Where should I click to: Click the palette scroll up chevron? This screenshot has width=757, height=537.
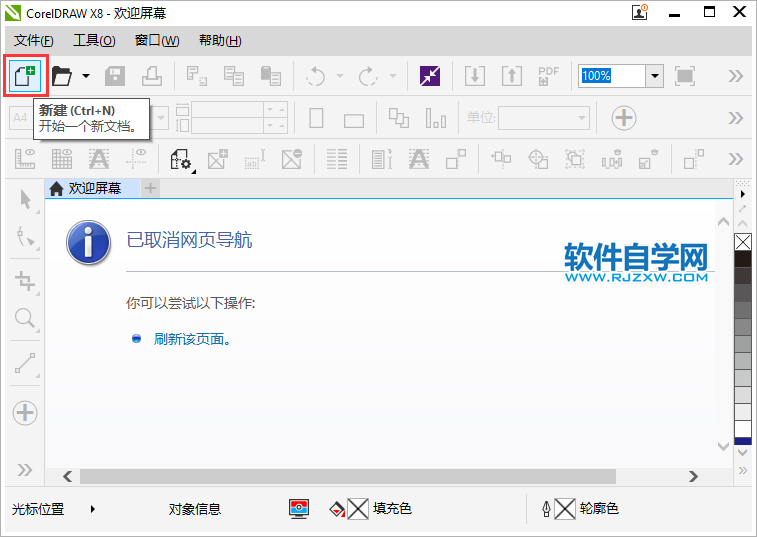point(743,224)
